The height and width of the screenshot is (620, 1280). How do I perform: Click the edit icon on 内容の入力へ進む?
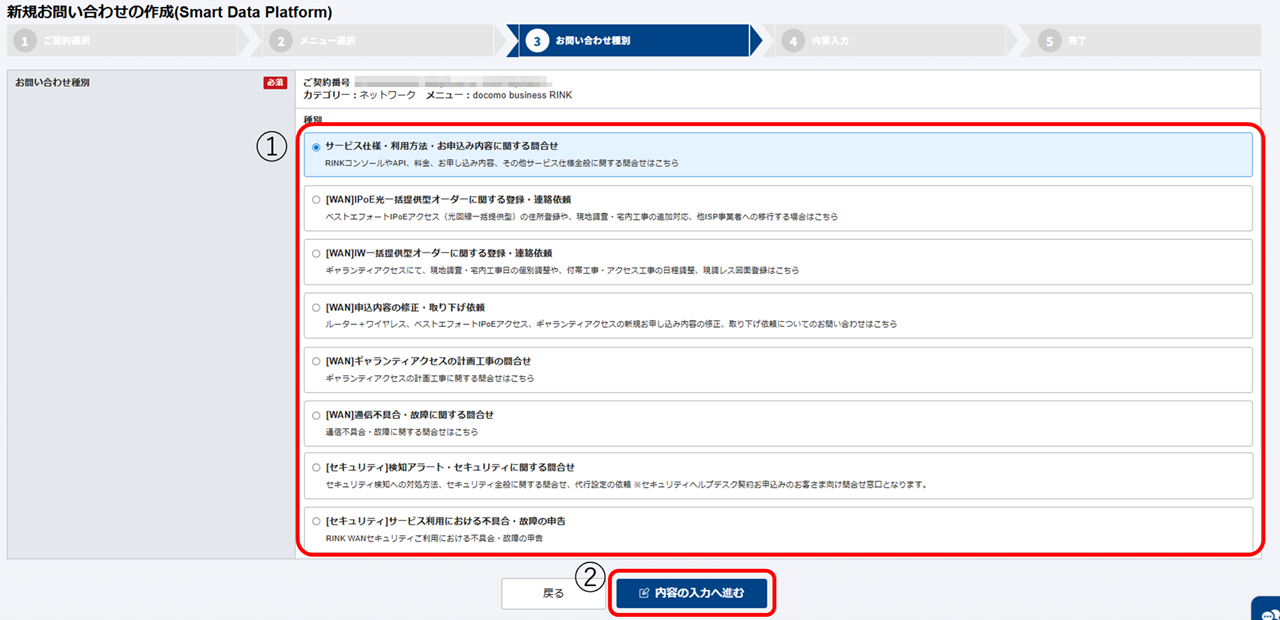coord(644,593)
